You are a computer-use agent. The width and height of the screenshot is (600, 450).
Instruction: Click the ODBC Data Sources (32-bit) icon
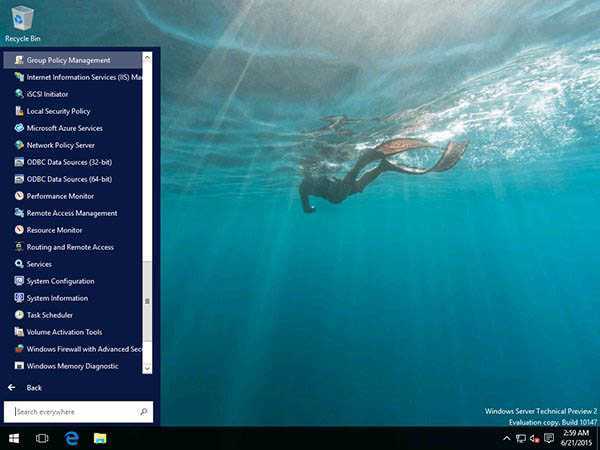19,162
